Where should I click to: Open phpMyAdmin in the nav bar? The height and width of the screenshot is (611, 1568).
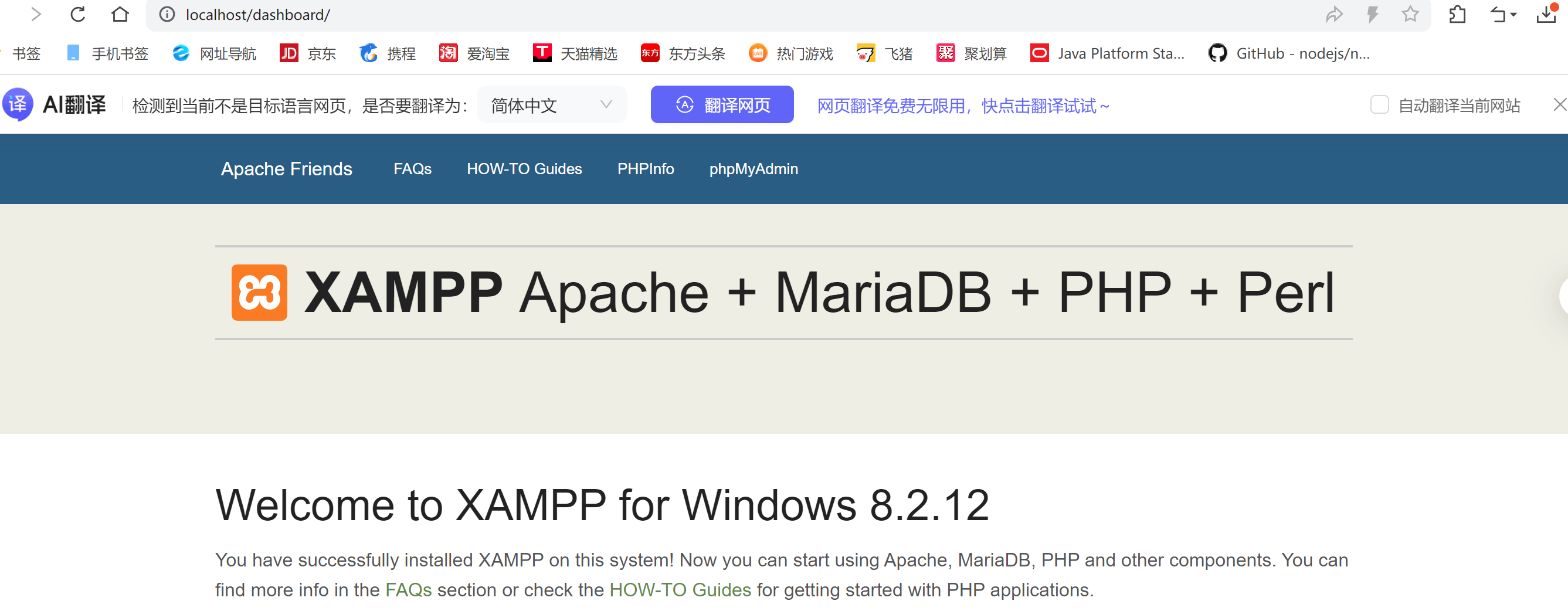pos(753,168)
